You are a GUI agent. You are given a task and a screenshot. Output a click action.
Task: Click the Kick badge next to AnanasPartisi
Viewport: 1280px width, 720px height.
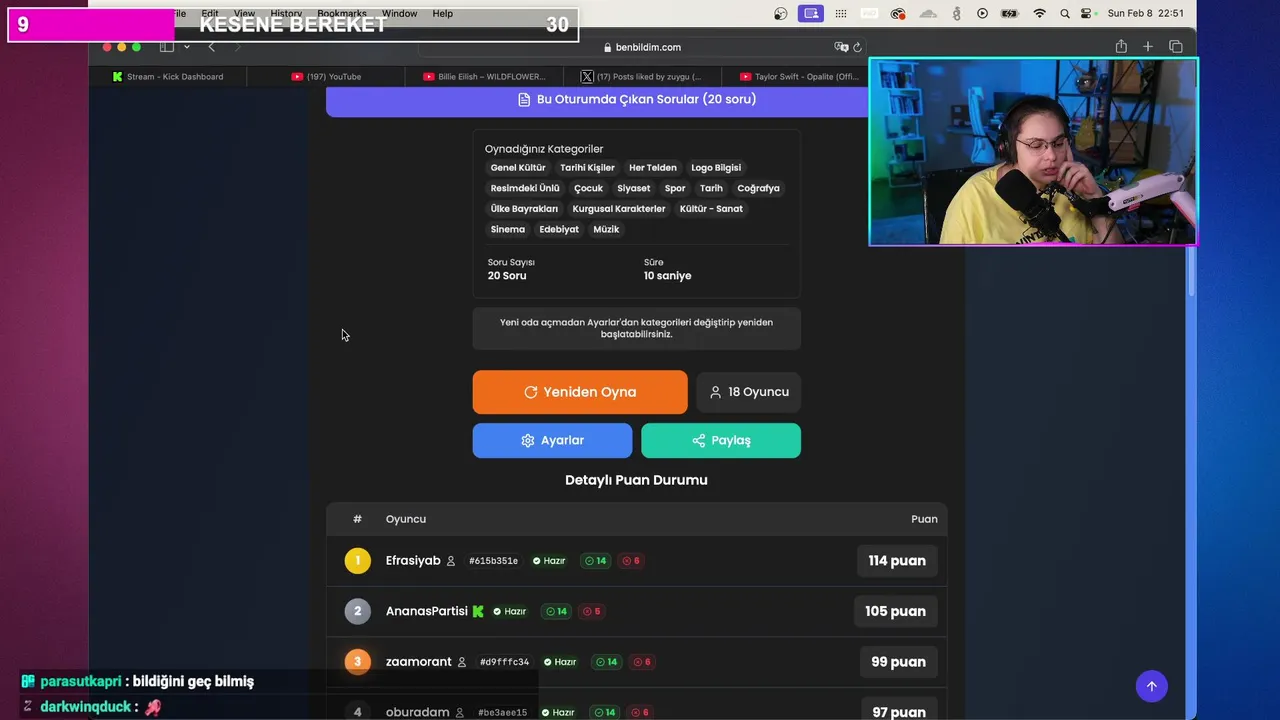[478, 611]
